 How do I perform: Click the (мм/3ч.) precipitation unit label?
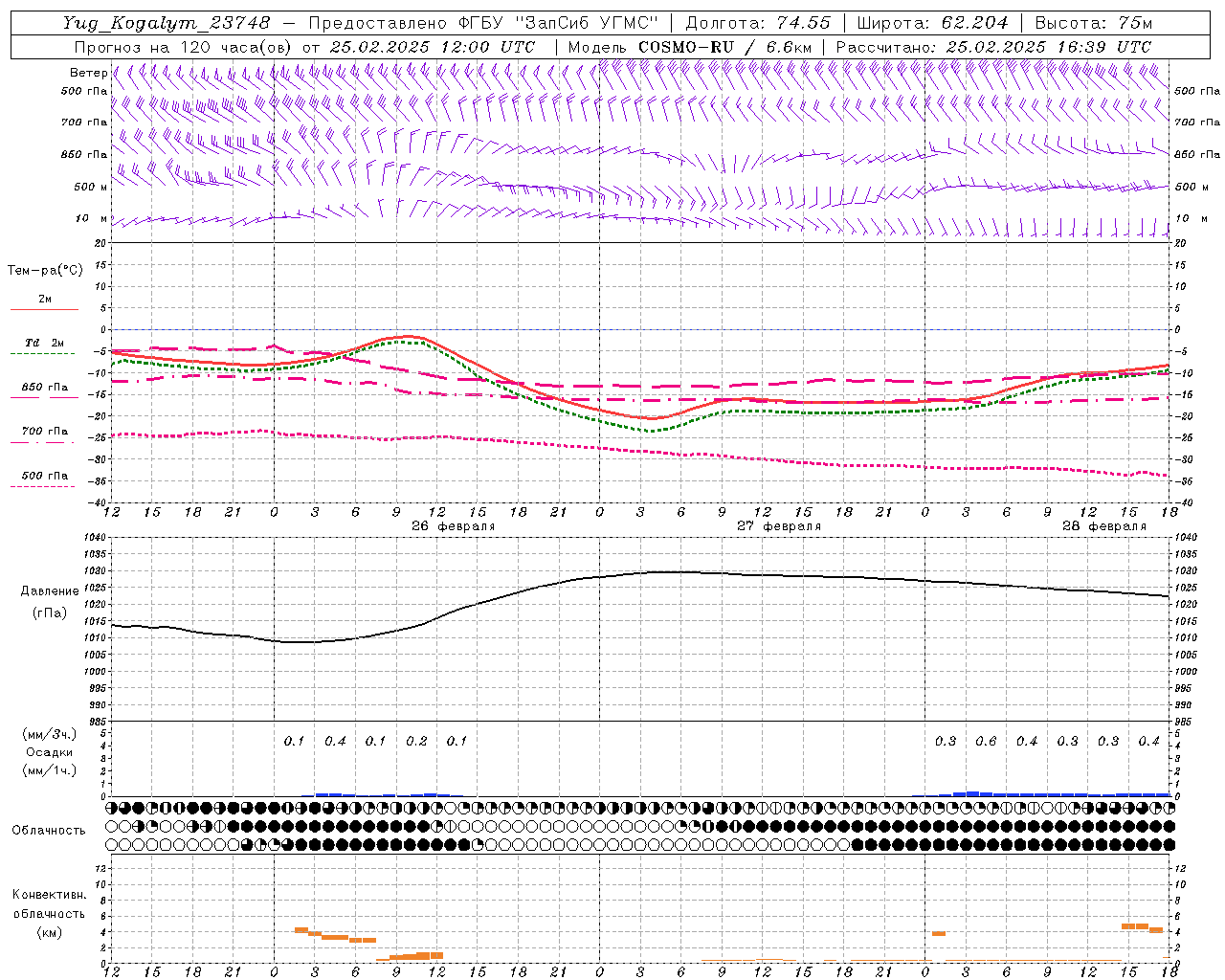coord(50,734)
